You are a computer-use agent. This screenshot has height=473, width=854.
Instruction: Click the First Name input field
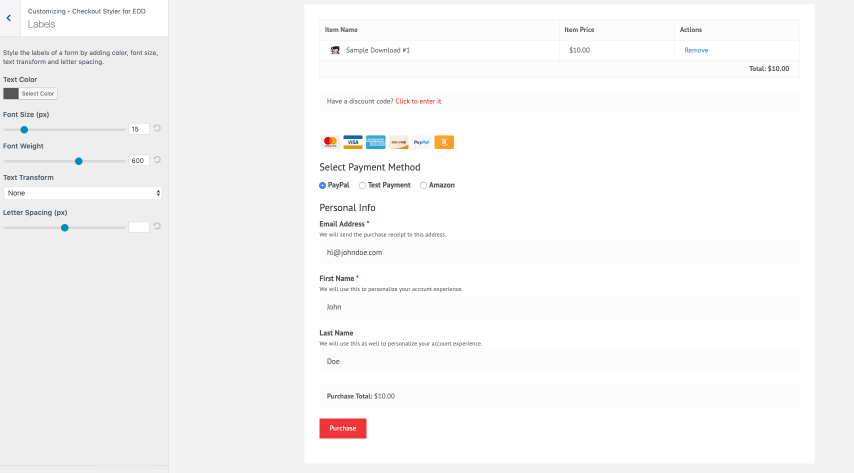[x=559, y=307]
